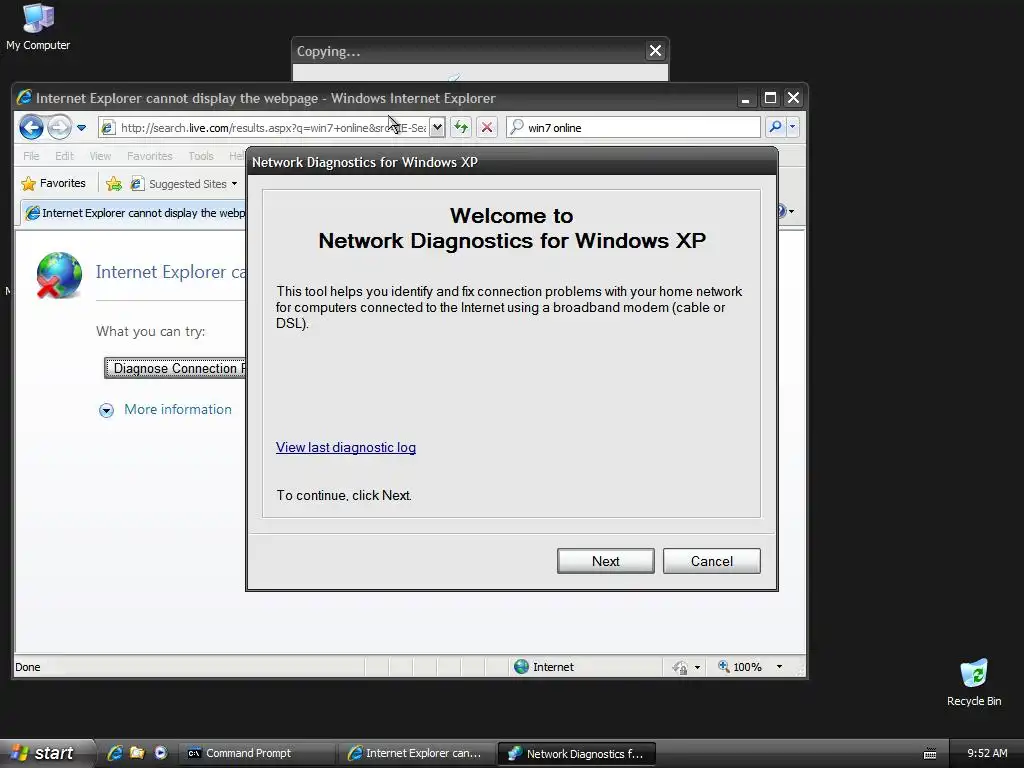Image resolution: width=1024 pixels, height=768 pixels.
Task: Open the Edit menu in IE
Action: (64, 156)
